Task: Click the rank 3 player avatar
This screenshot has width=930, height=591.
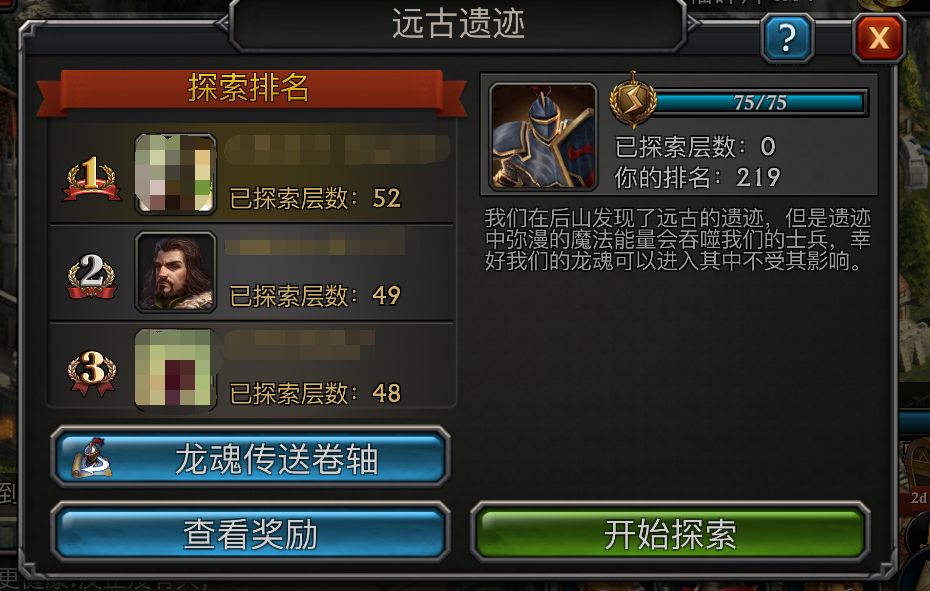Action: tap(176, 369)
